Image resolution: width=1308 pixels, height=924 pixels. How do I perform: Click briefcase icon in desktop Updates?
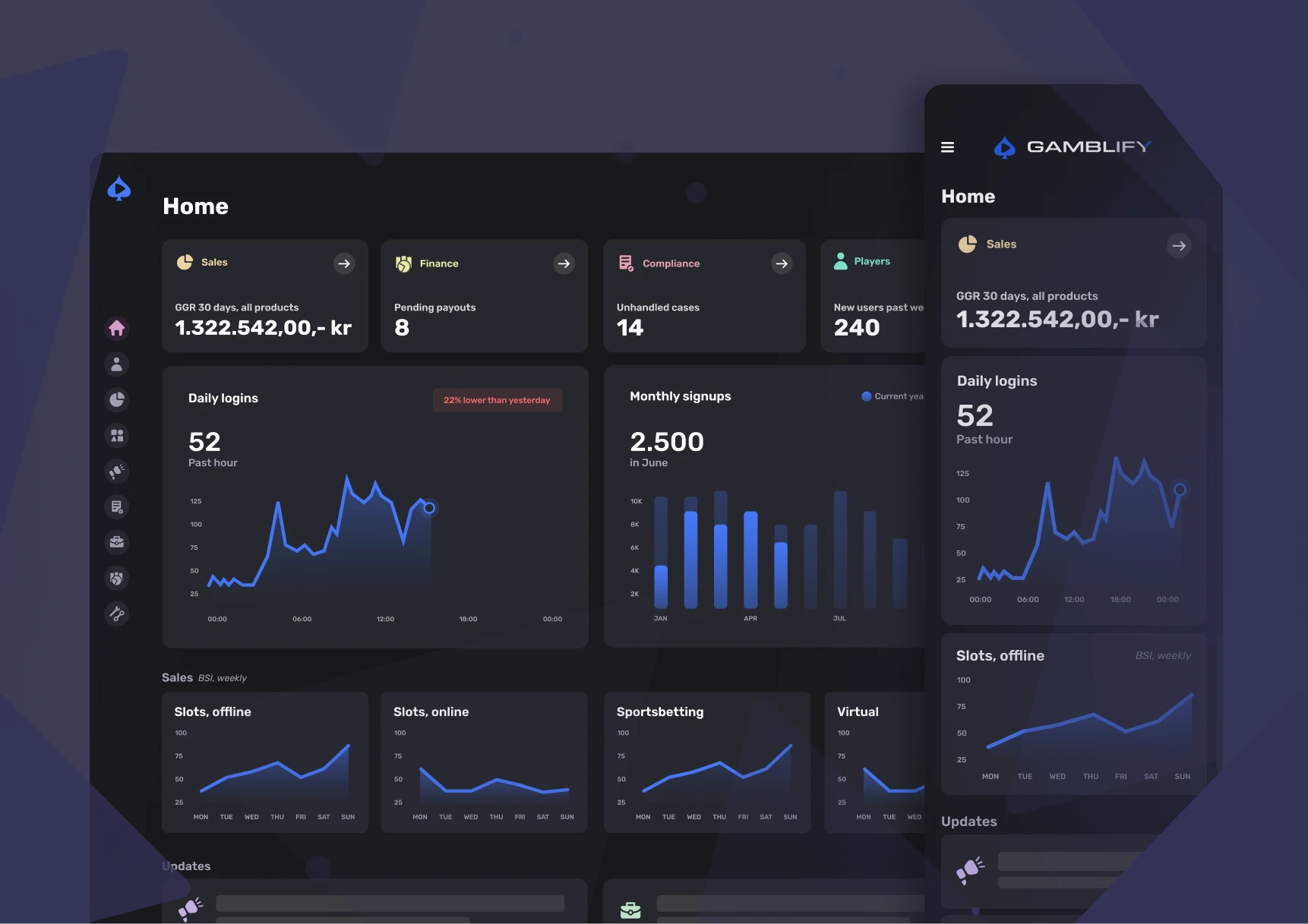tap(630, 910)
